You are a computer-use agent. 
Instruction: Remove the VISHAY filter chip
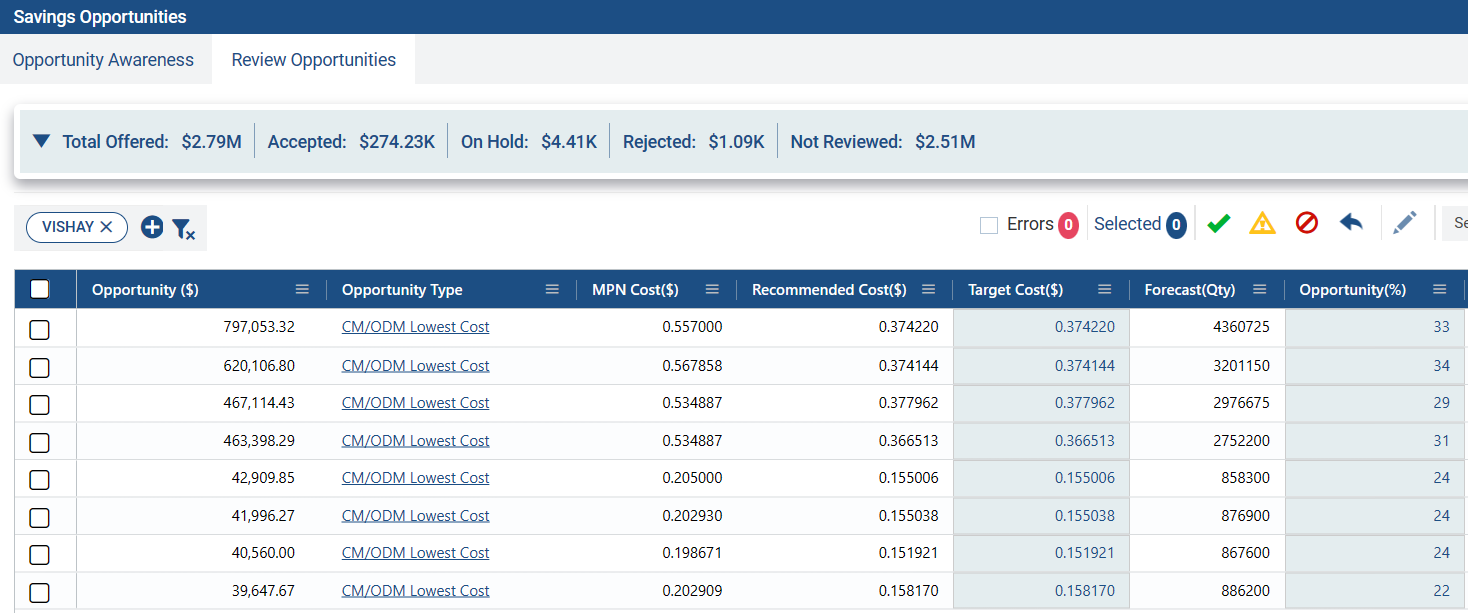point(107,228)
